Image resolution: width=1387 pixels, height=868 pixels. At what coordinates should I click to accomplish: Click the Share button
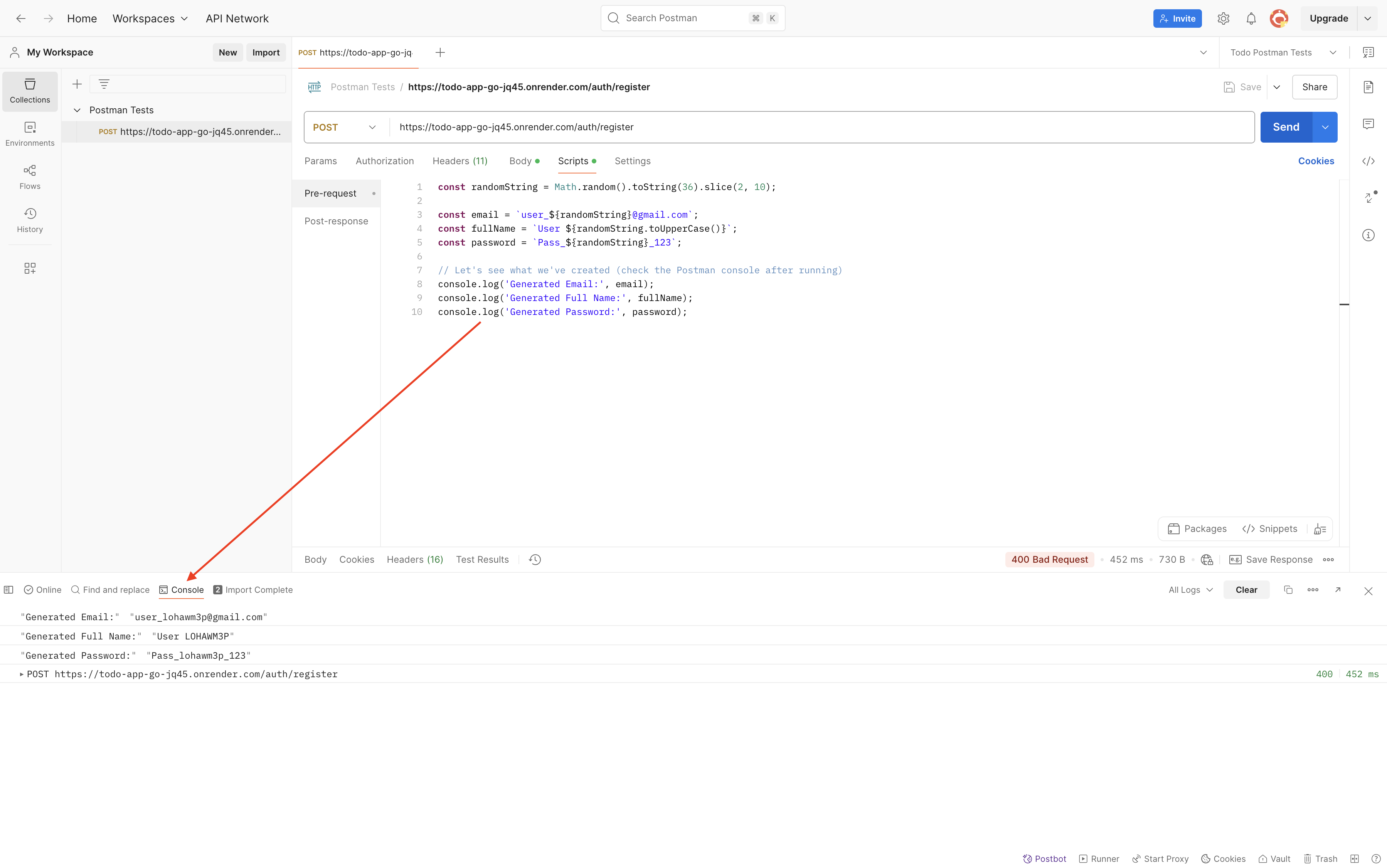point(1315,87)
